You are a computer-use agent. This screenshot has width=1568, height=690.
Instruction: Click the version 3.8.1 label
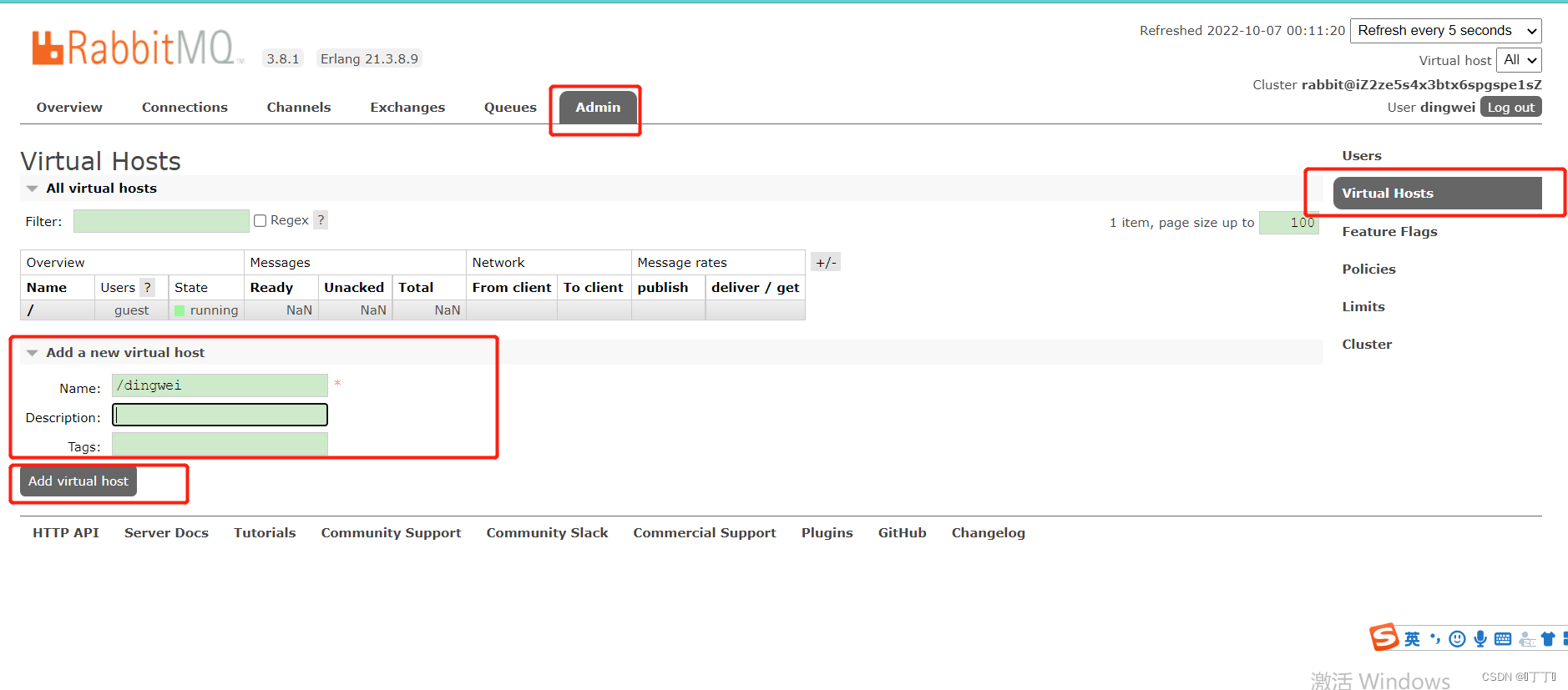point(282,58)
